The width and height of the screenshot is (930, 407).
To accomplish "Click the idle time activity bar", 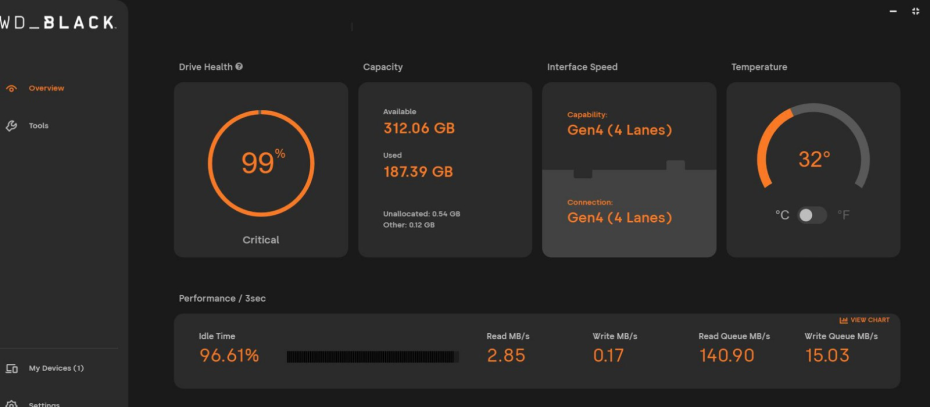I will pos(372,357).
